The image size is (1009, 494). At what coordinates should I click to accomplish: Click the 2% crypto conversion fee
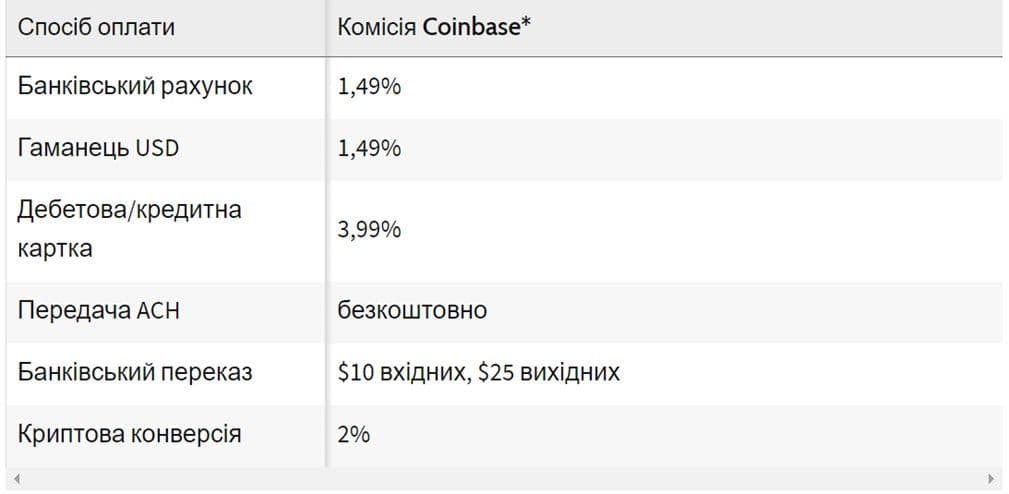click(354, 435)
